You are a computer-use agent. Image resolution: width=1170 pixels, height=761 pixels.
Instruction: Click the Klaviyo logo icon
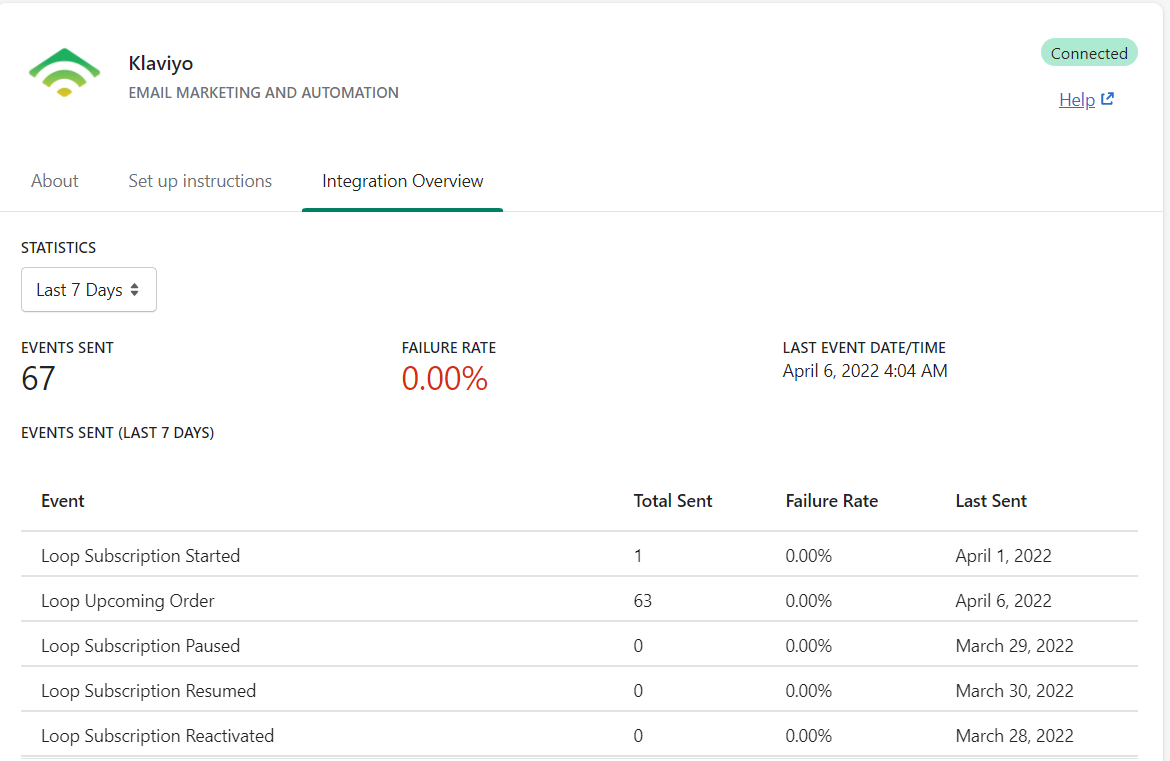(64, 72)
